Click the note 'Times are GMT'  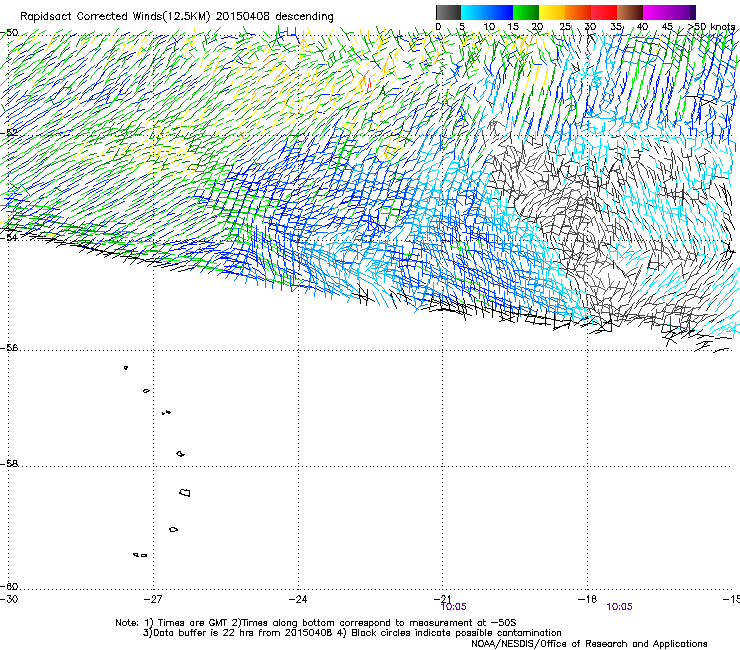192,623
